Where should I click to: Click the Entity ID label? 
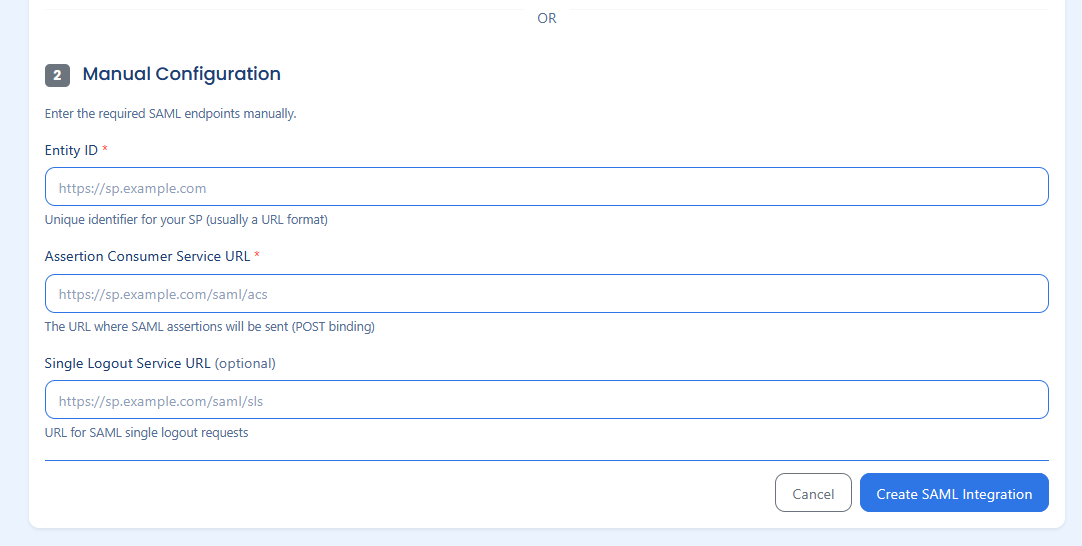coord(71,150)
